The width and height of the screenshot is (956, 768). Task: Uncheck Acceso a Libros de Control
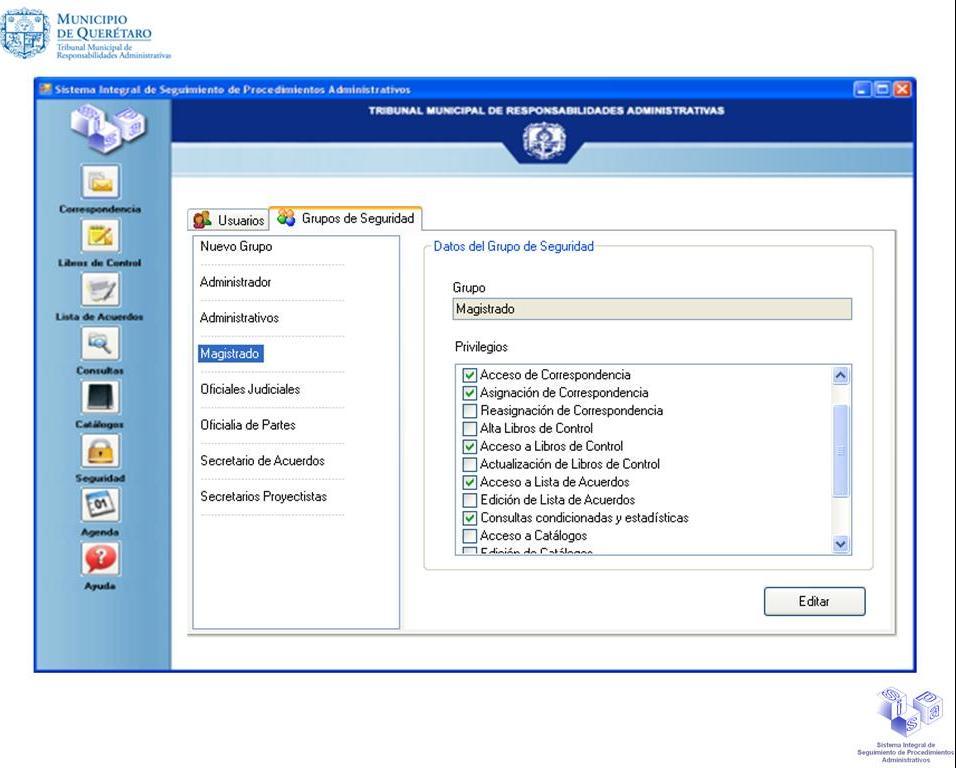[x=469, y=446]
